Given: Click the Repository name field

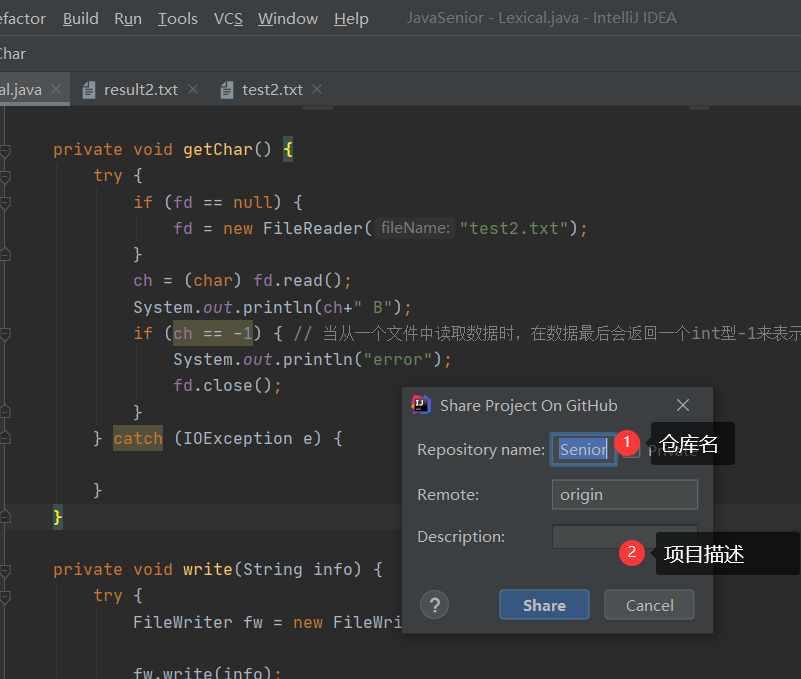Looking at the screenshot, I should coord(583,450).
